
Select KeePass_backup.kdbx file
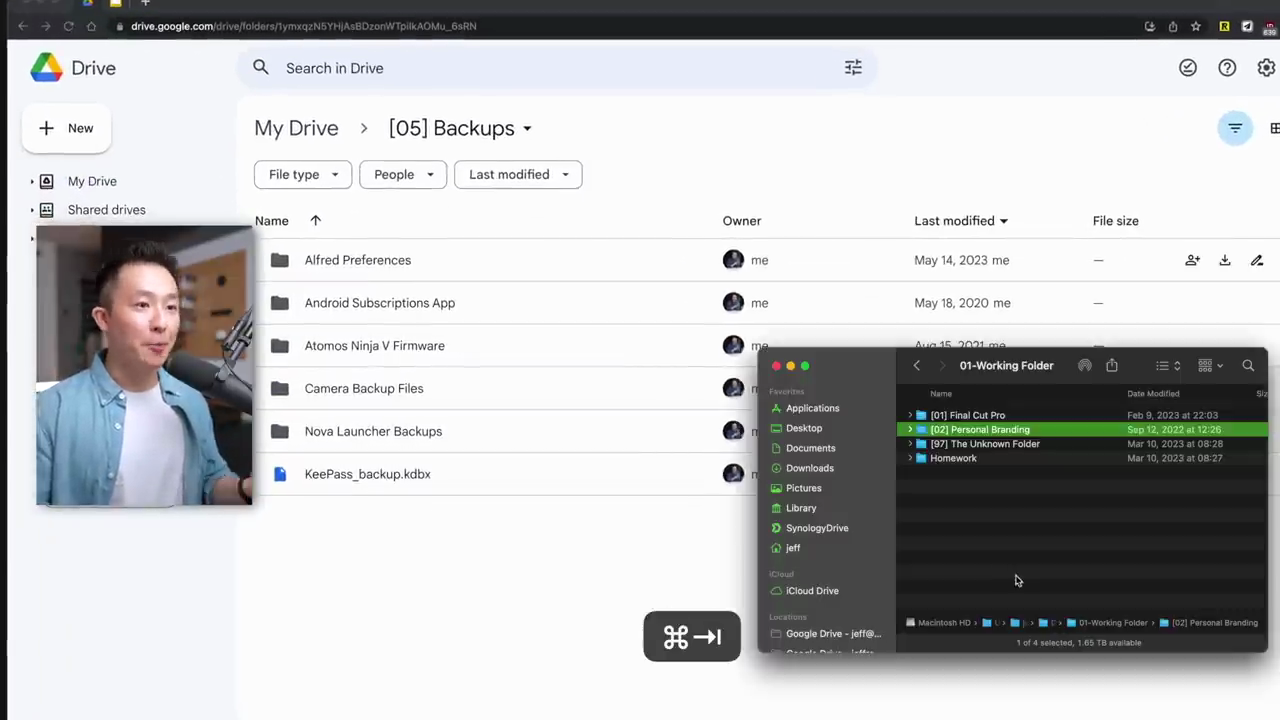pyautogui.click(x=368, y=475)
